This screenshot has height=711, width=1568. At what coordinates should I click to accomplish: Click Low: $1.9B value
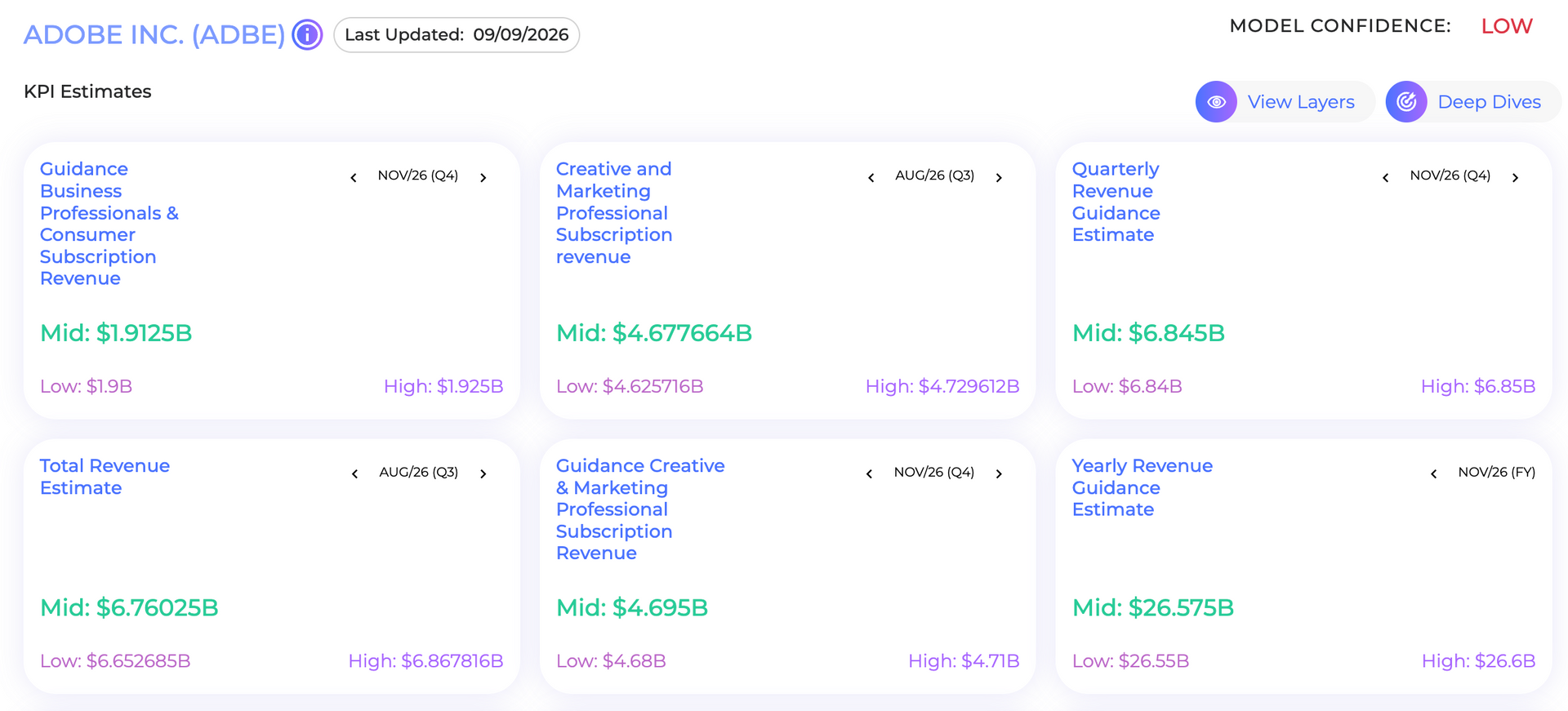pyautogui.click(x=86, y=386)
